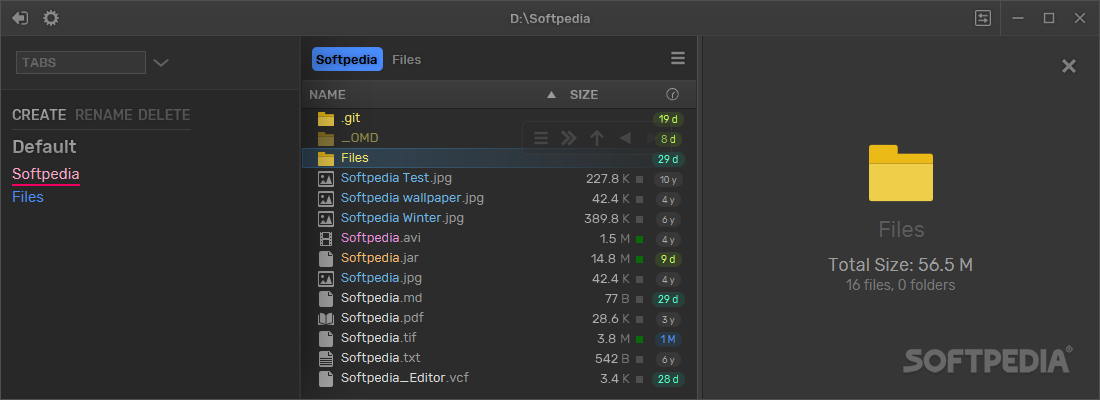The height and width of the screenshot is (400, 1100).
Task: Click the Total Size: 56.5 M text
Action: pyautogui.click(x=901, y=265)
